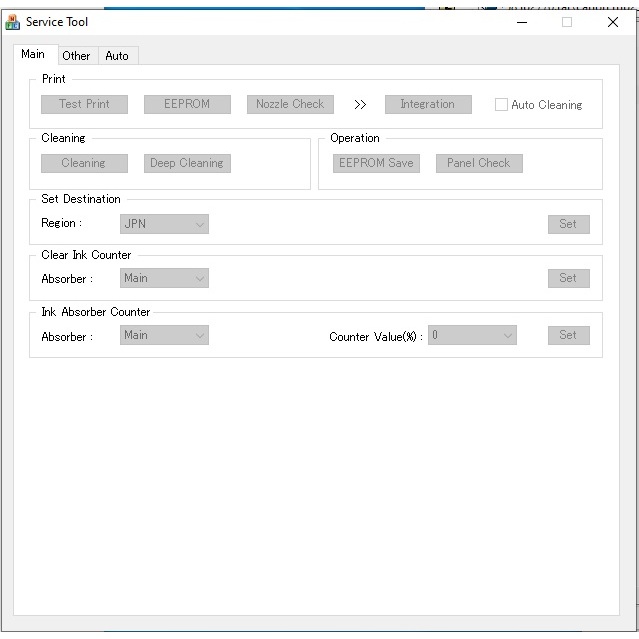Open the Ink Absorber Counter Absorber dropdown
Viewport: 639px width, 639px height.
(x=164, y=335)
